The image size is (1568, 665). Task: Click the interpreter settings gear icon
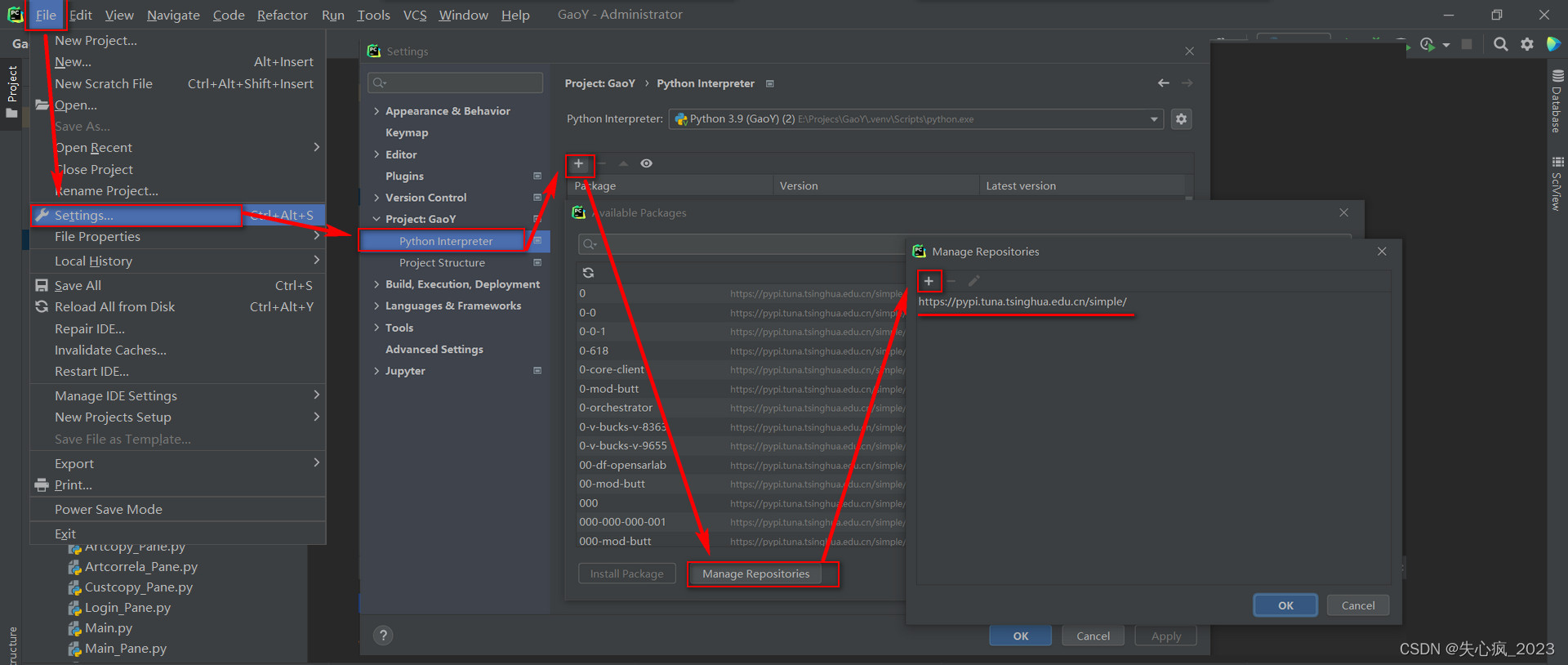[1181, 119]
